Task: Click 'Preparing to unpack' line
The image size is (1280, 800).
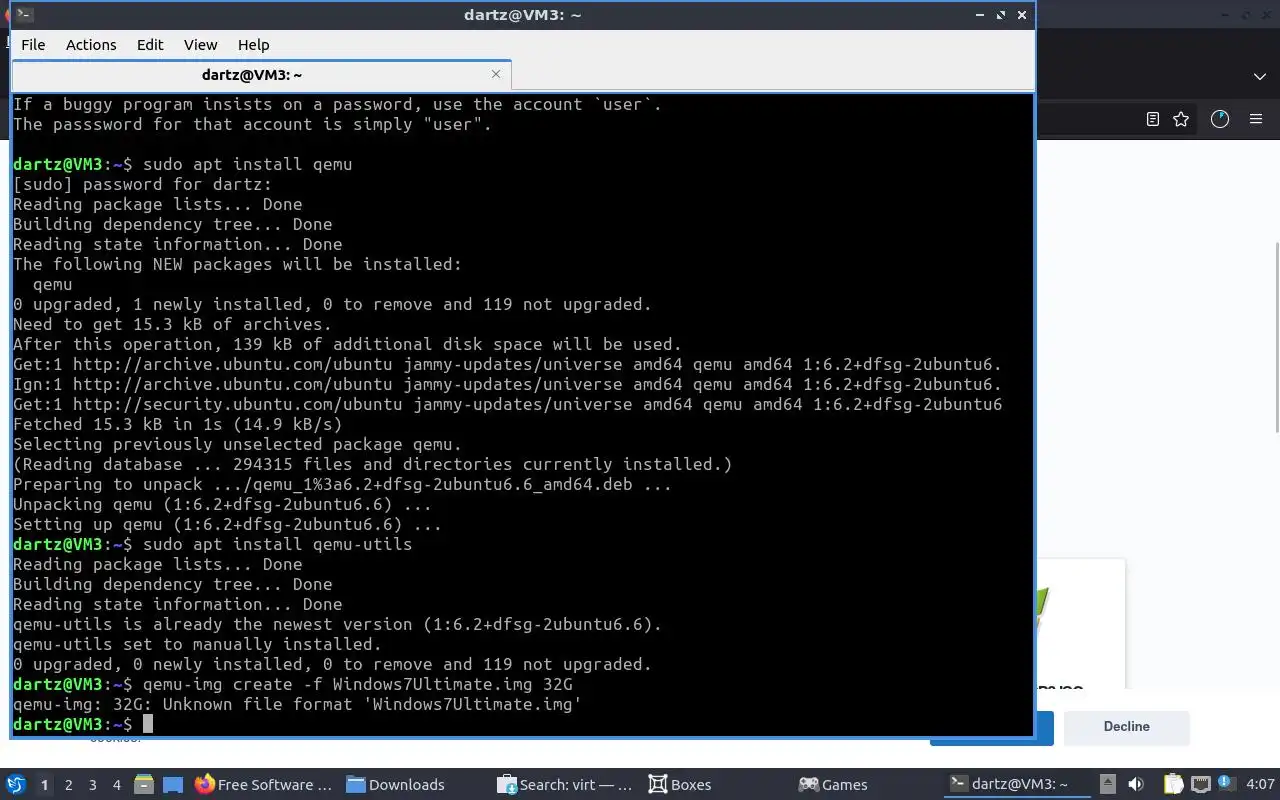Action: 342,484
